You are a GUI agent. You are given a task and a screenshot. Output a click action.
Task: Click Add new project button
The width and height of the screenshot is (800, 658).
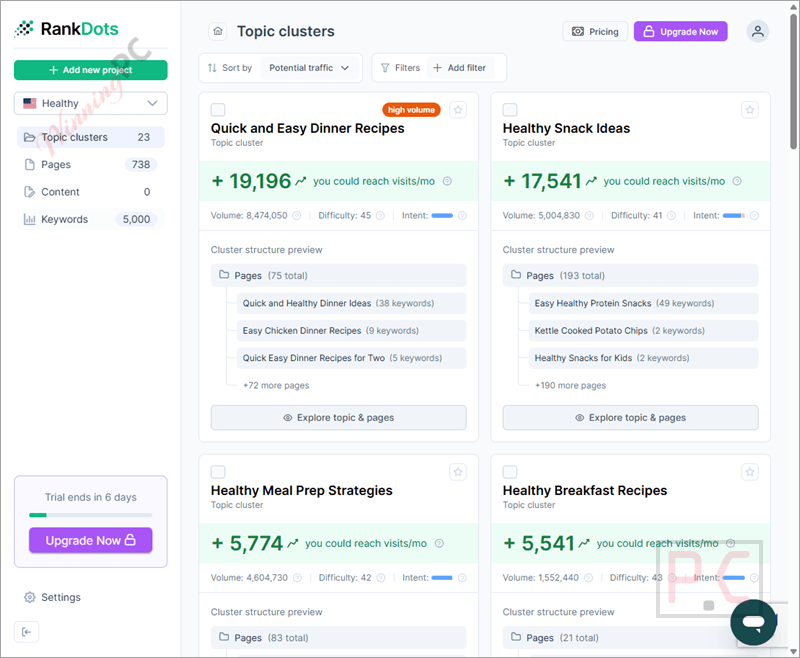pyautogui.click(x=91, y=70)
